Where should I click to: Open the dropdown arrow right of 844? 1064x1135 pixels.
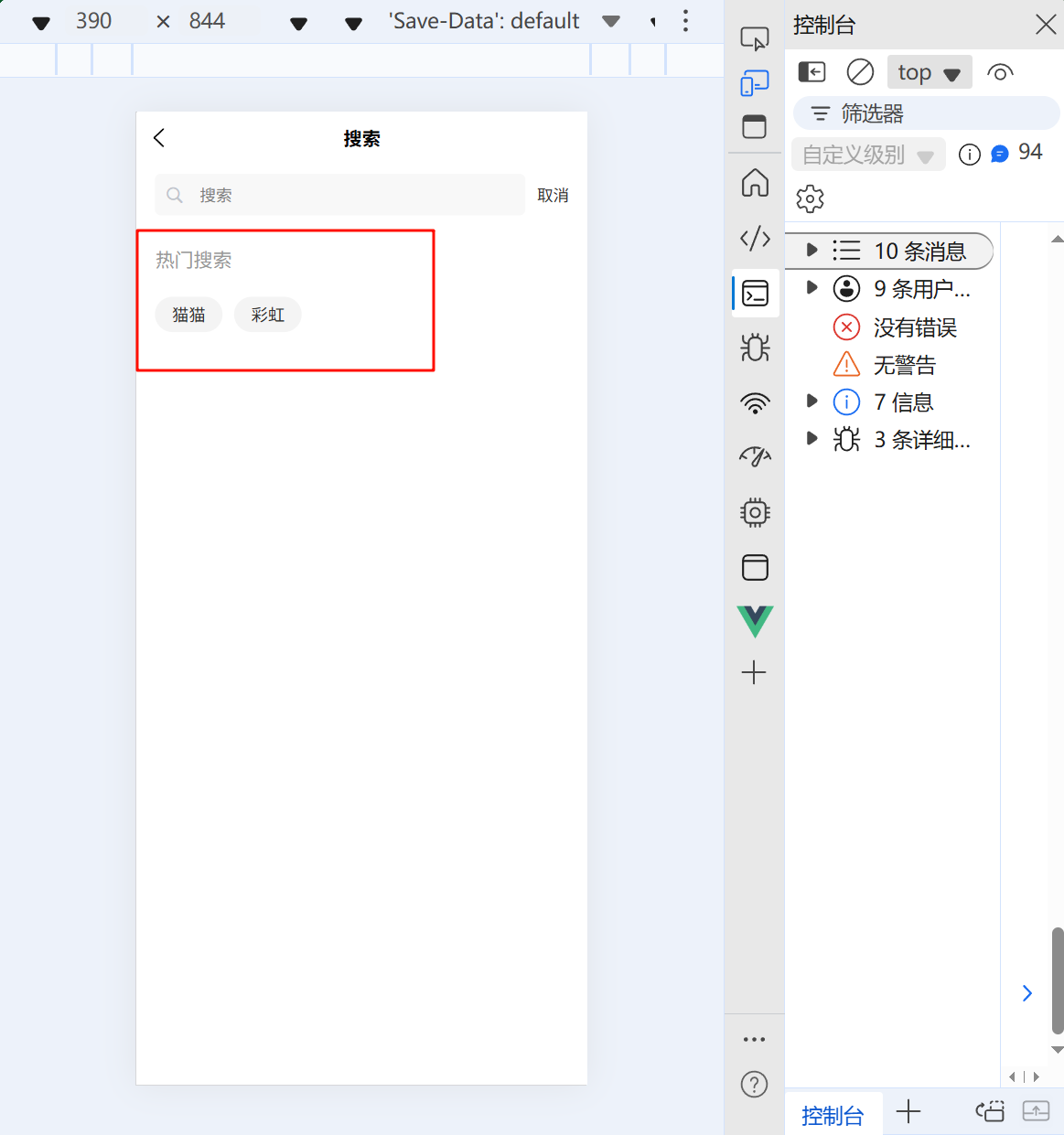298,23
